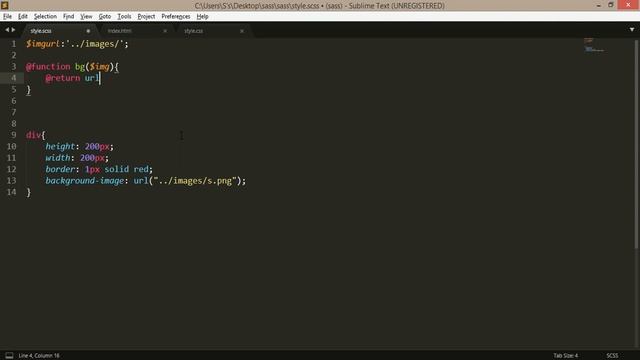This screenshot has width=640, height=360.
Task: Click line number 13 in gutter
Action: tap(11, 180)
